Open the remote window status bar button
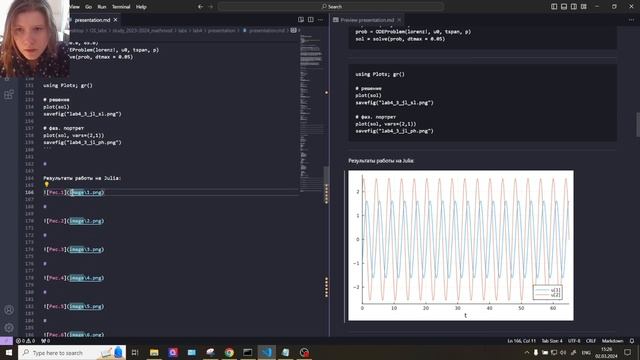 click(x=6, y=341)
